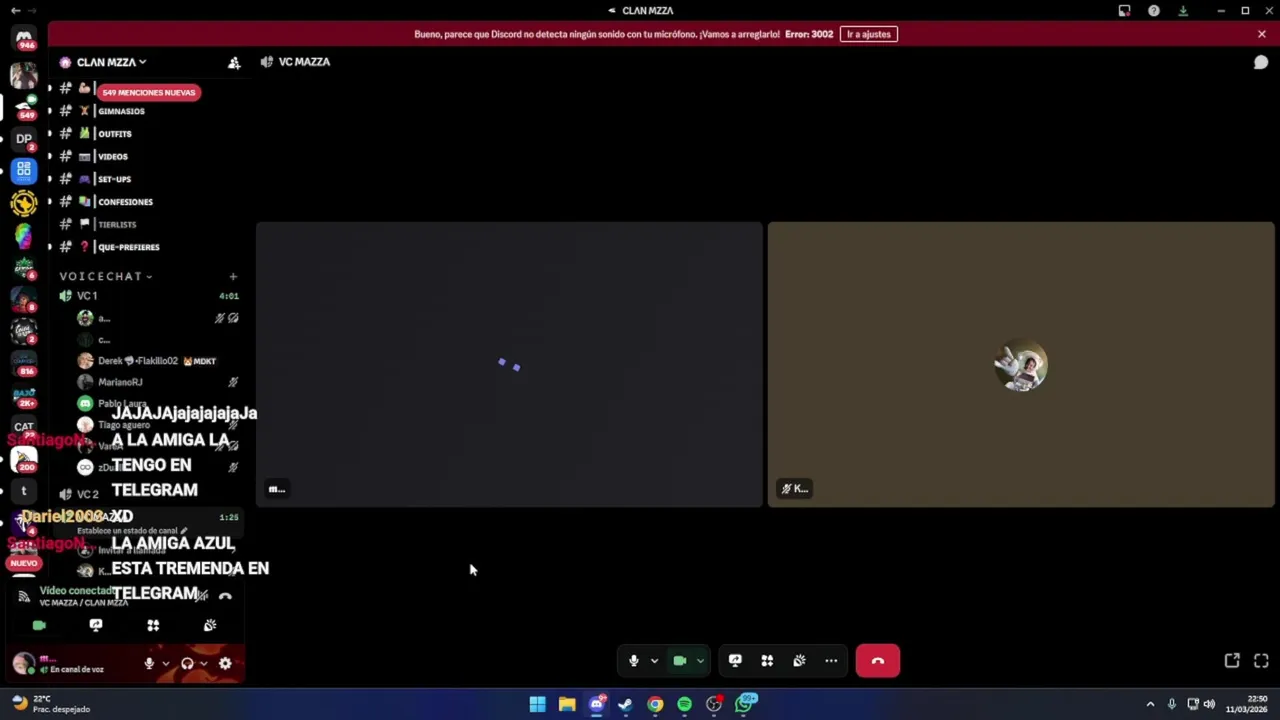Open the blue grid server icon
The height and width of the screenshot is (720, 1280).
24,170
